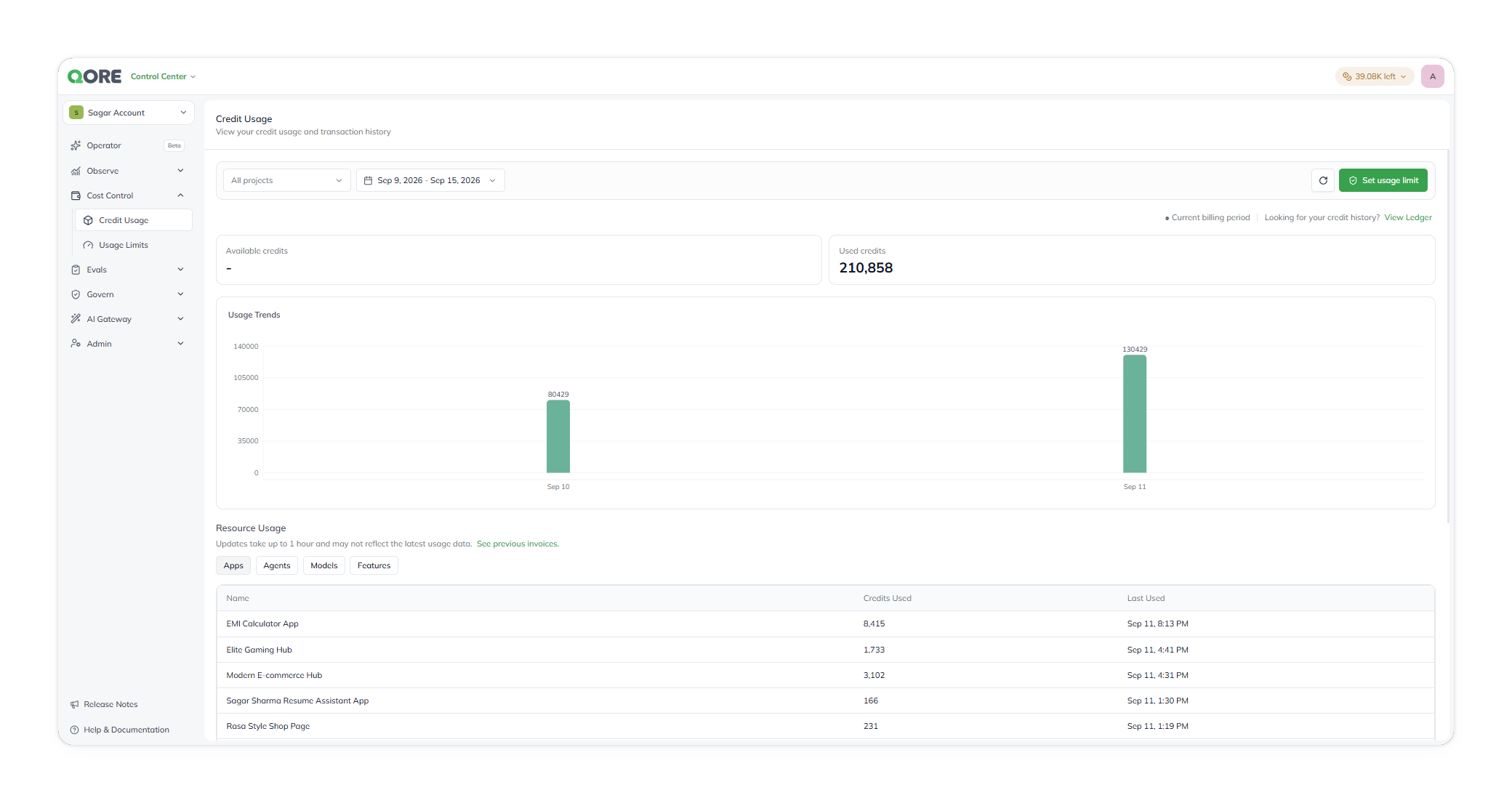Click the Evals clipboard icon
This screenshot has height=803, width=1512.
pos(76,270)
